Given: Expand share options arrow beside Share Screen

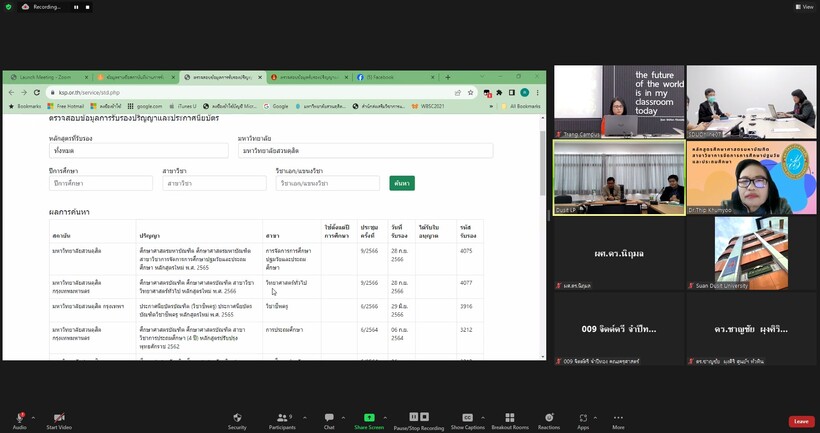Looking at the screenshot, I should pos(385,418).
